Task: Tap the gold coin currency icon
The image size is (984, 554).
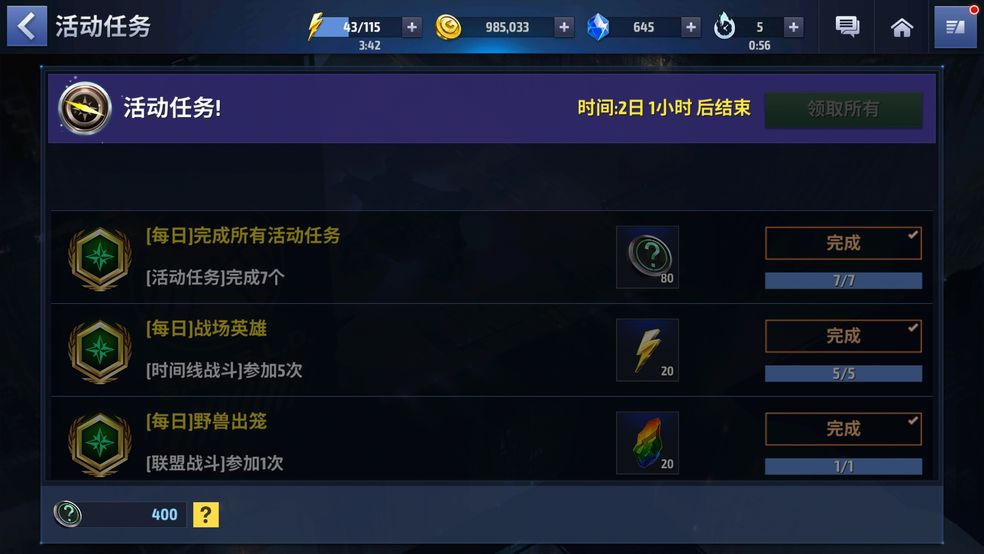Action: [448, 27]
